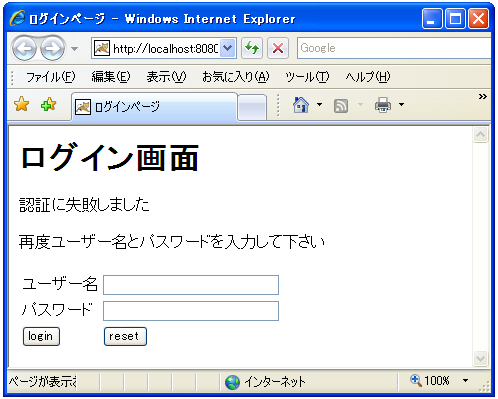Click the scrollbar up arrow
Viewport: 498px width, 399px height.
click(x=481, y=135)
